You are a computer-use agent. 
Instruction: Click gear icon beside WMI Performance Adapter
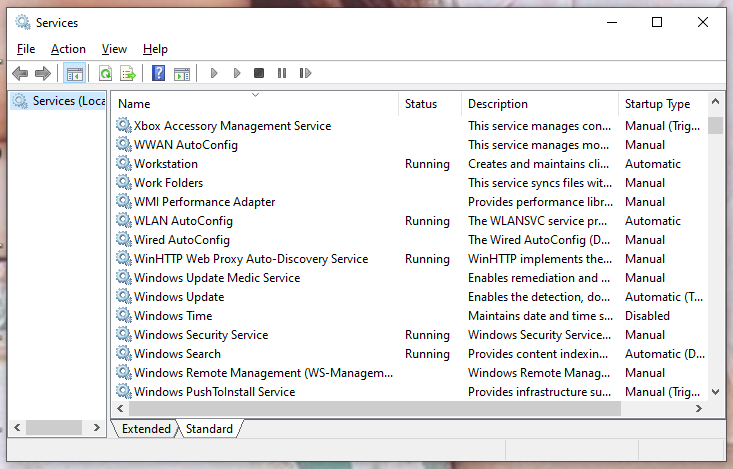124,202
